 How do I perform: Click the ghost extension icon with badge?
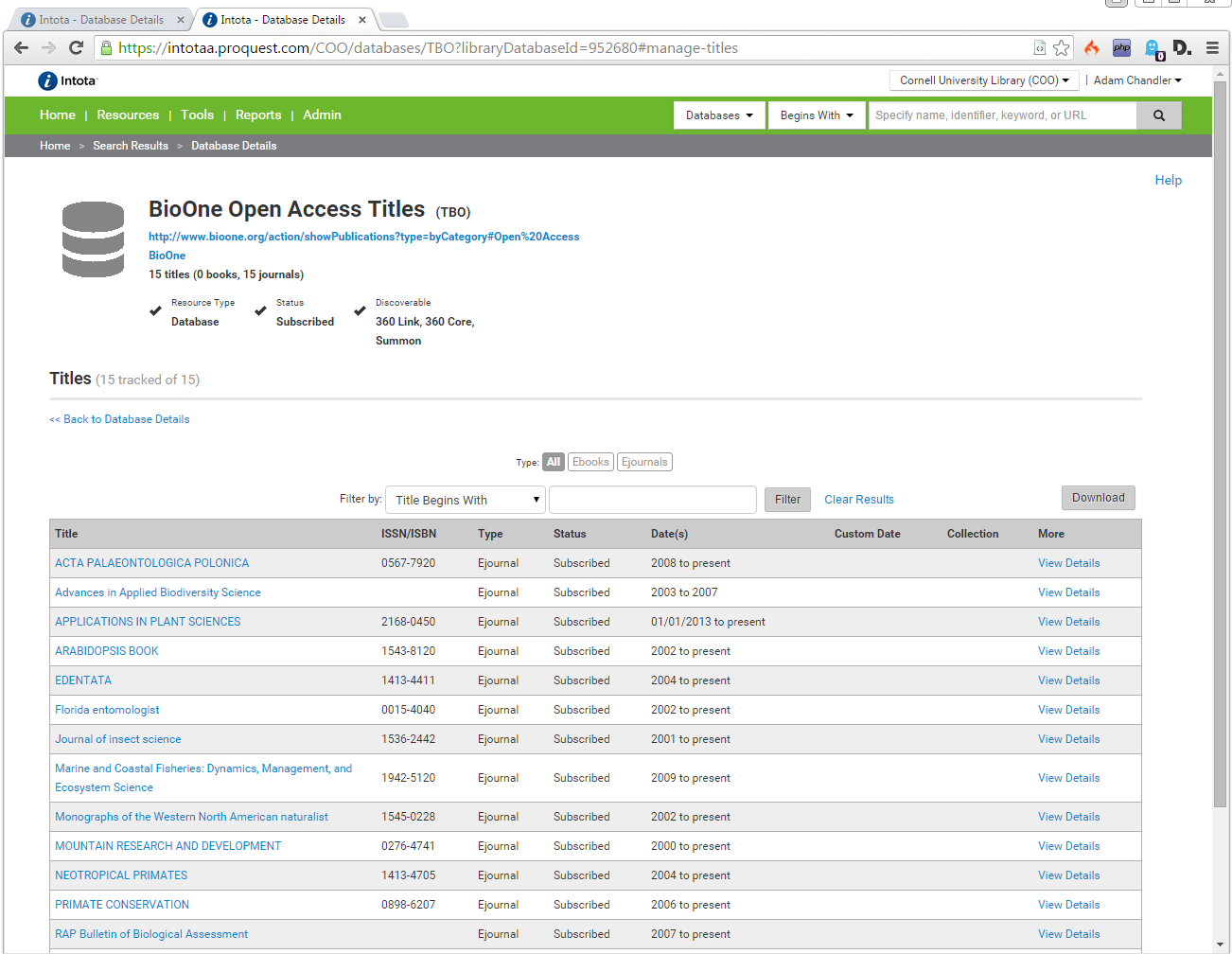point(1153,49)
